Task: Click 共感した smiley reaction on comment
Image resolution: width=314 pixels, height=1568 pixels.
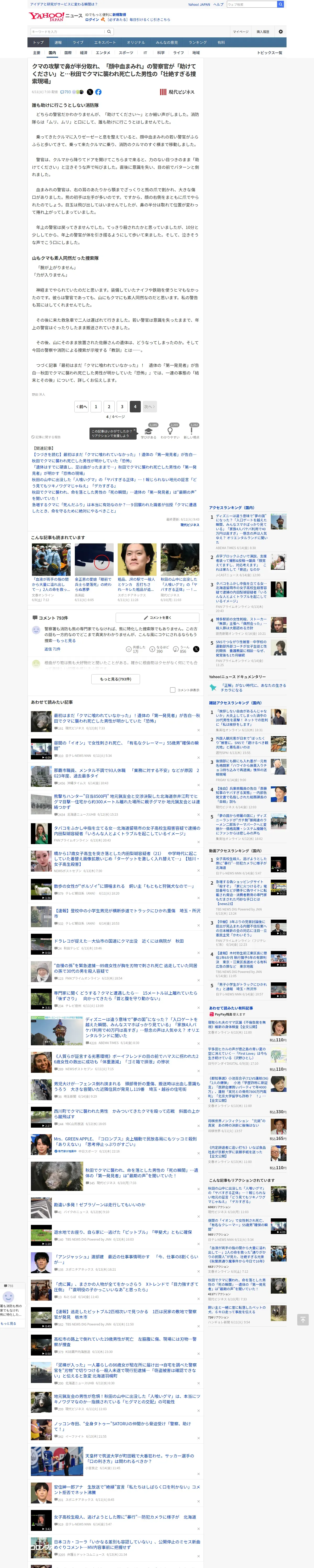Action: coord(129,649)
